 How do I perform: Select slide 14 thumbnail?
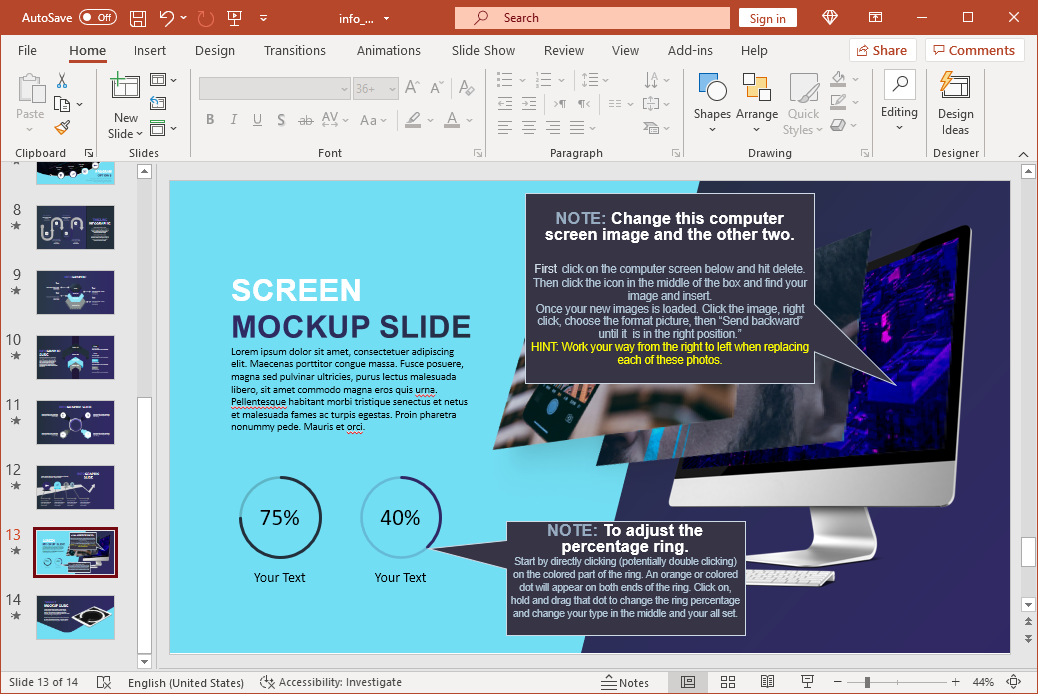76,617
